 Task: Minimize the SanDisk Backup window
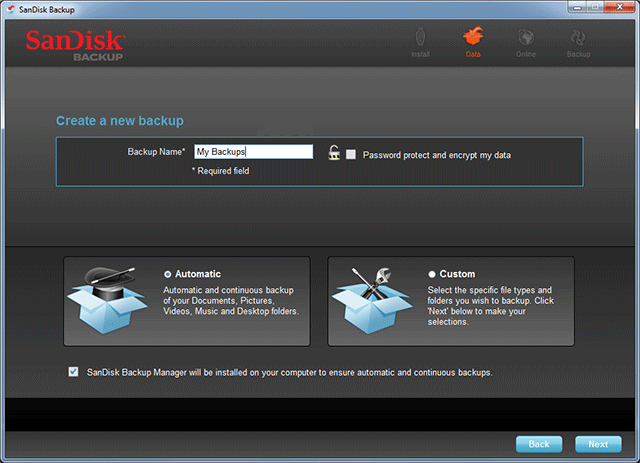click(578, 7)
